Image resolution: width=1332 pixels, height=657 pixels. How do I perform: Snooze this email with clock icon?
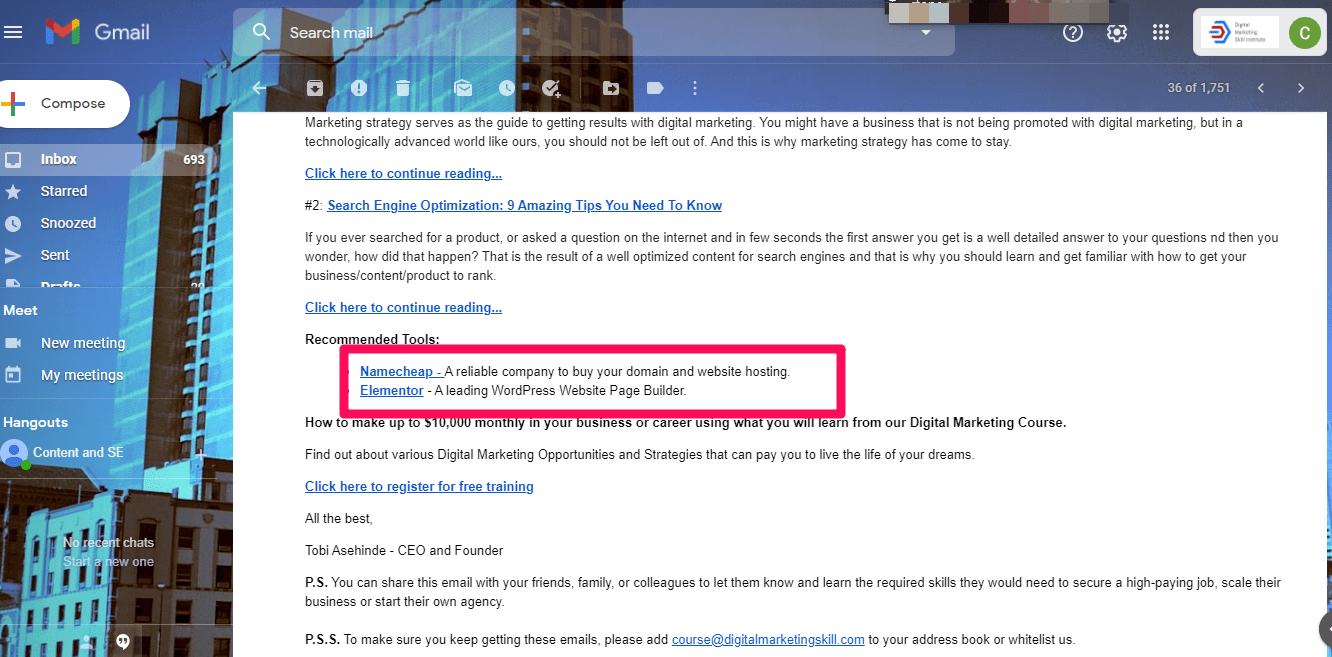coord(507,88)
